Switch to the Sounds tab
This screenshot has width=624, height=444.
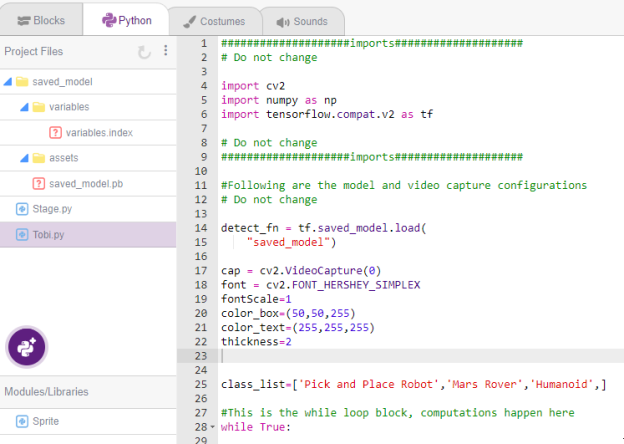coord(301,20)
